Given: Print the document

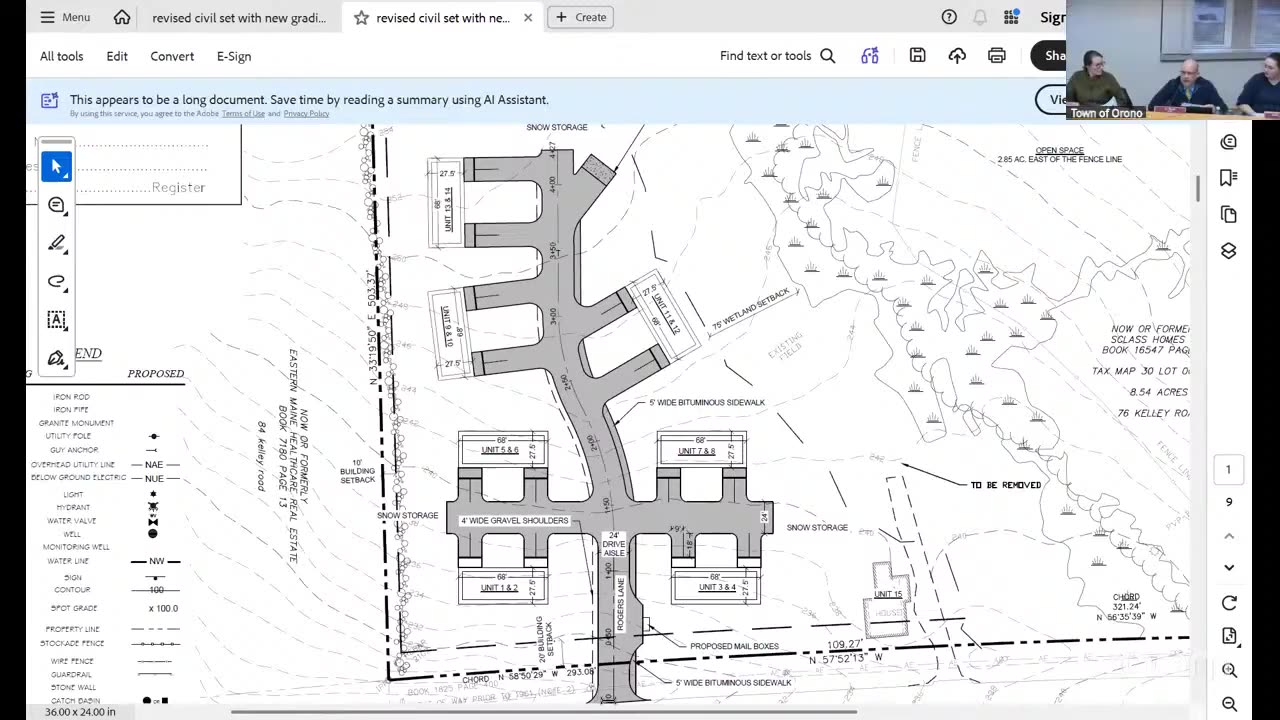Looking at the screenshot, I should pyautogui.click(x=996, y=56).
